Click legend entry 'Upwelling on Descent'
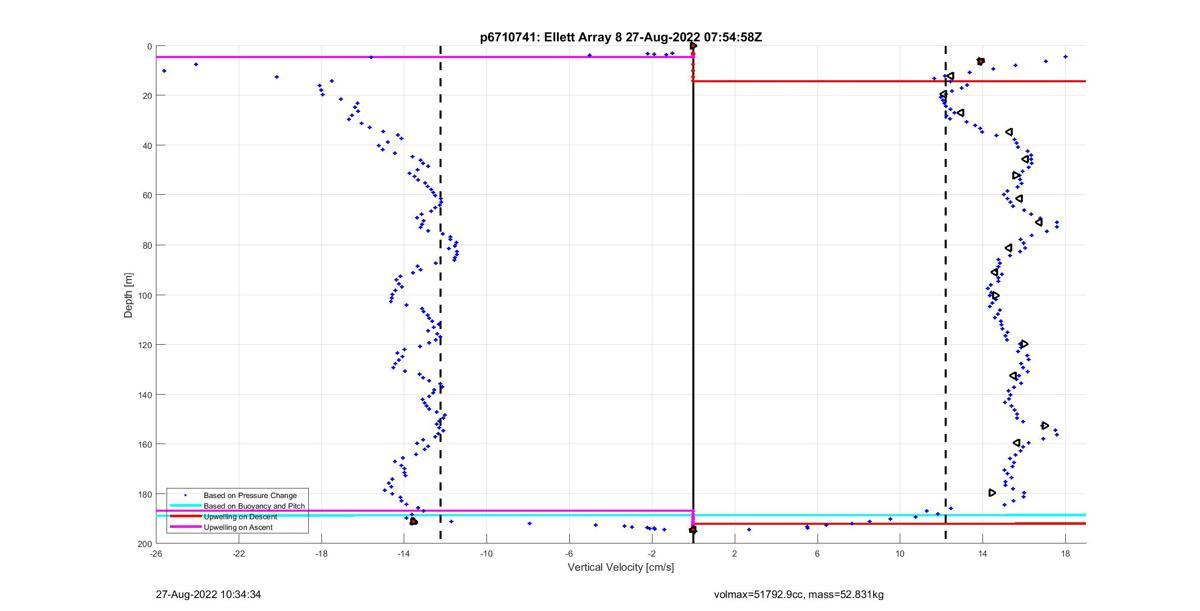Image resolution: width=1200 pixels, height=611 pixels. pos(241,516)
